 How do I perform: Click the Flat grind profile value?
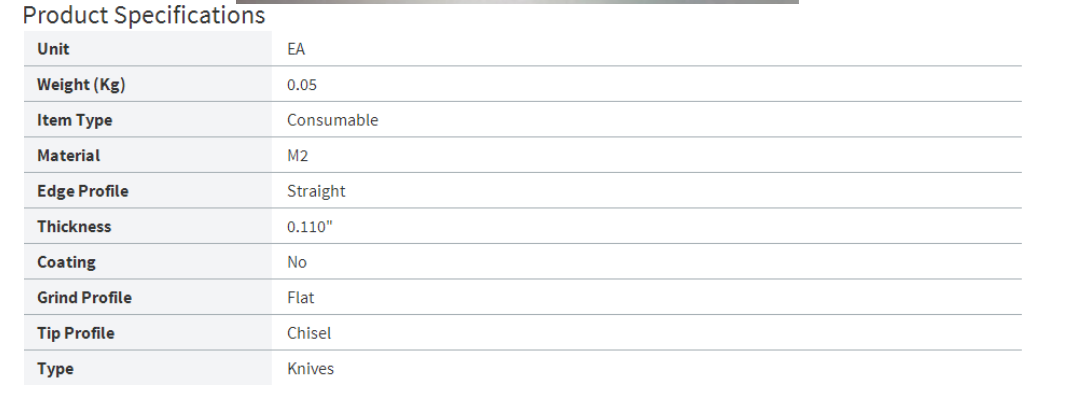click(301, 298)
